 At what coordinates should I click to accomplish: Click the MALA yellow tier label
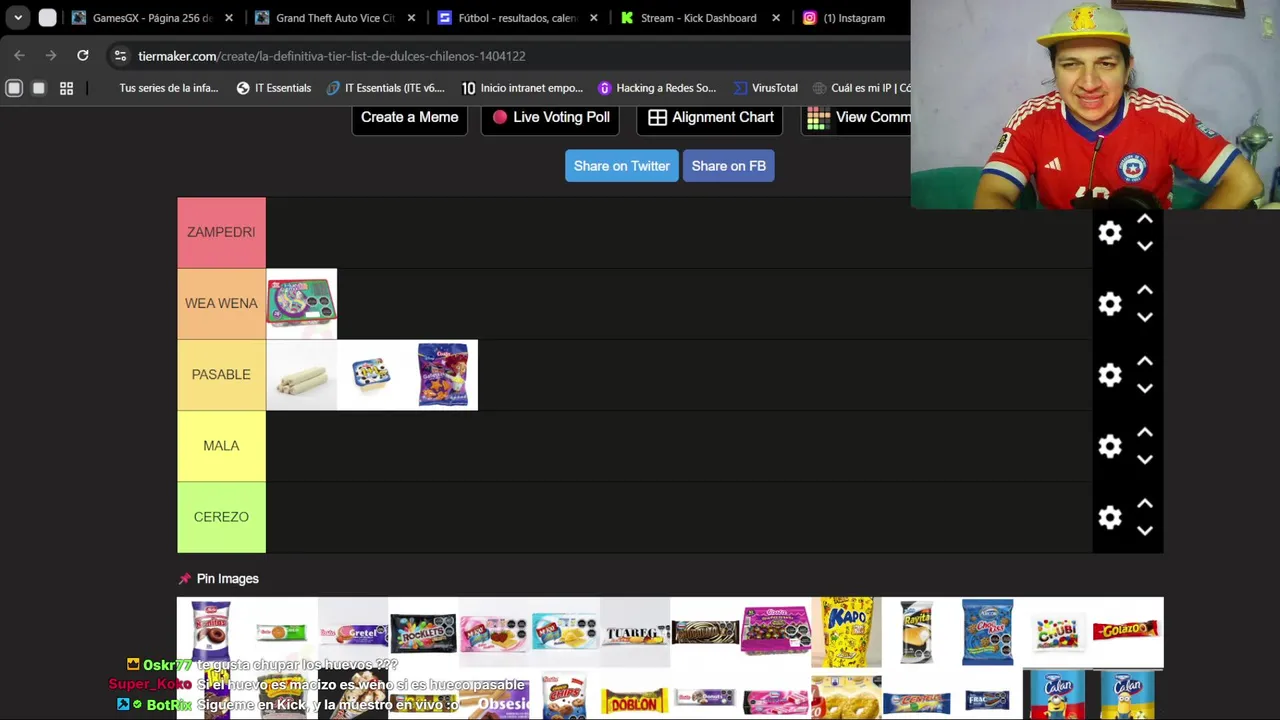(x=221, y=445)
